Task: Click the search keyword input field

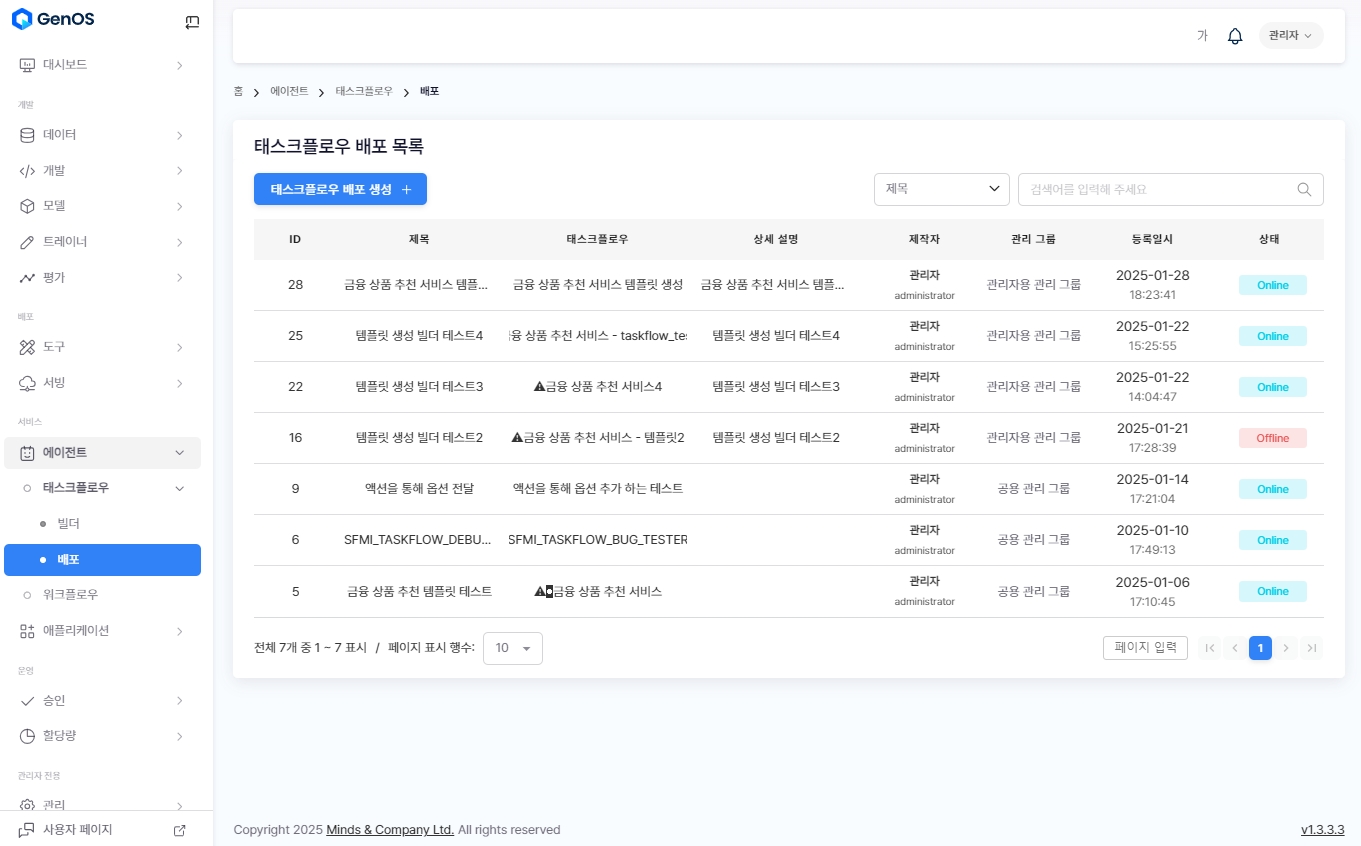Action: pos(1160,189)
